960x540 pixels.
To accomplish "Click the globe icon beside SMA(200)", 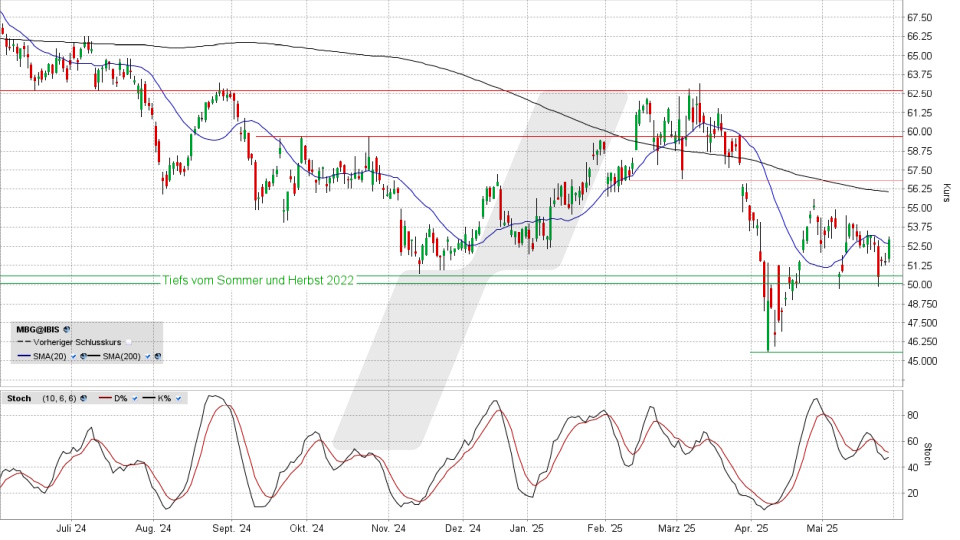I will (x=158, y=355).
